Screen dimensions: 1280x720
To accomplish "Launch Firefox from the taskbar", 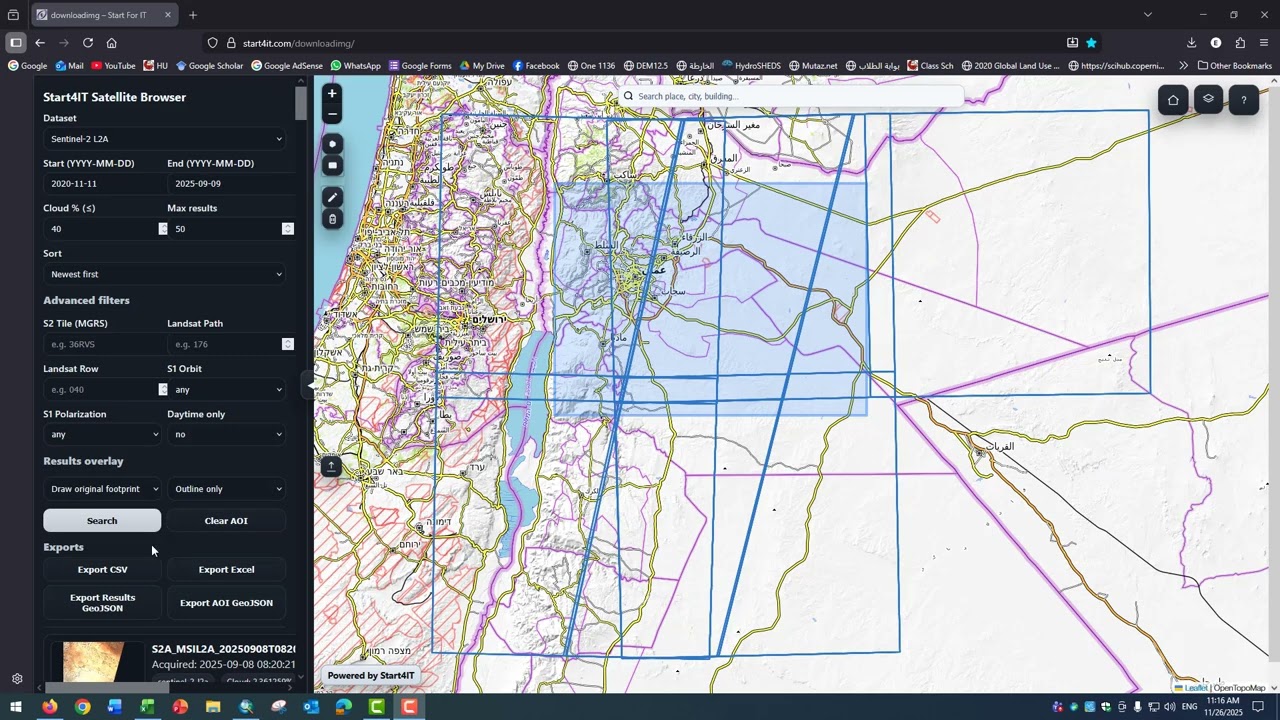I will click(x=49, y=707).
